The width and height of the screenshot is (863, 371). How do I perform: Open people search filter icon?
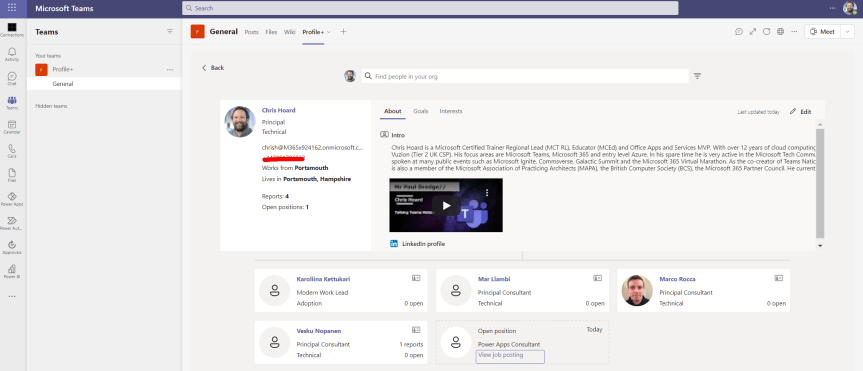[697, 76]
